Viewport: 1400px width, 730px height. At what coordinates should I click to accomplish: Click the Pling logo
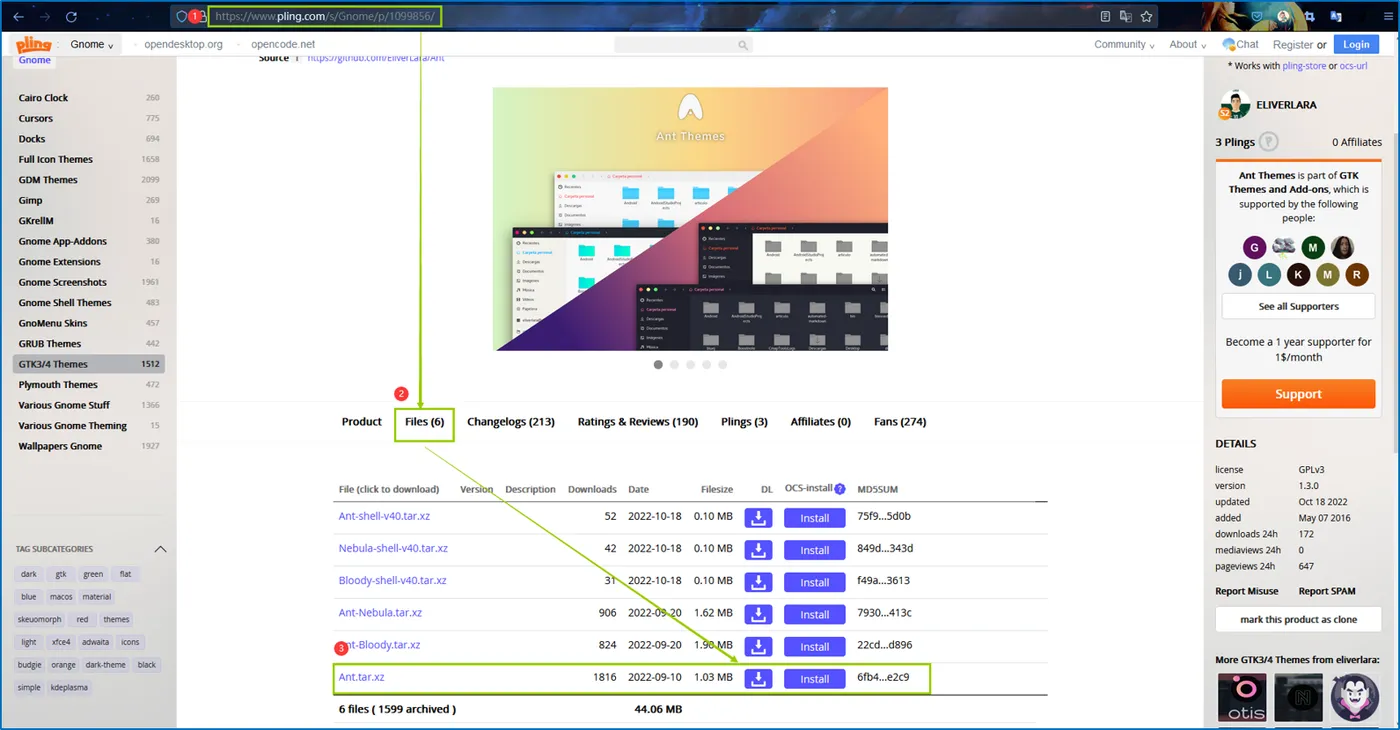coord(33,45)
